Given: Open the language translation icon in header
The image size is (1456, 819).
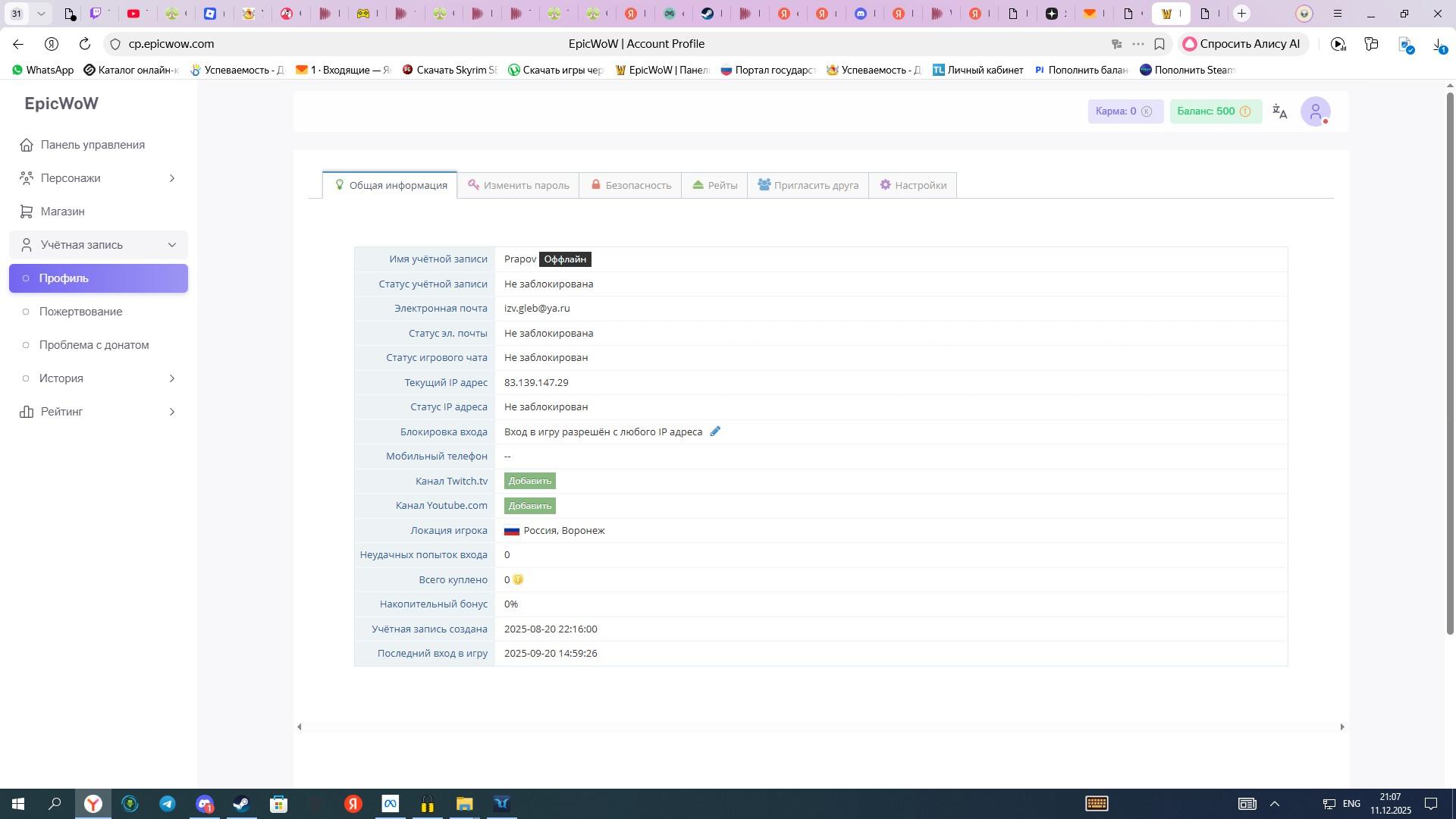Looking at the screenshot, I should [x=1280, y=111].
